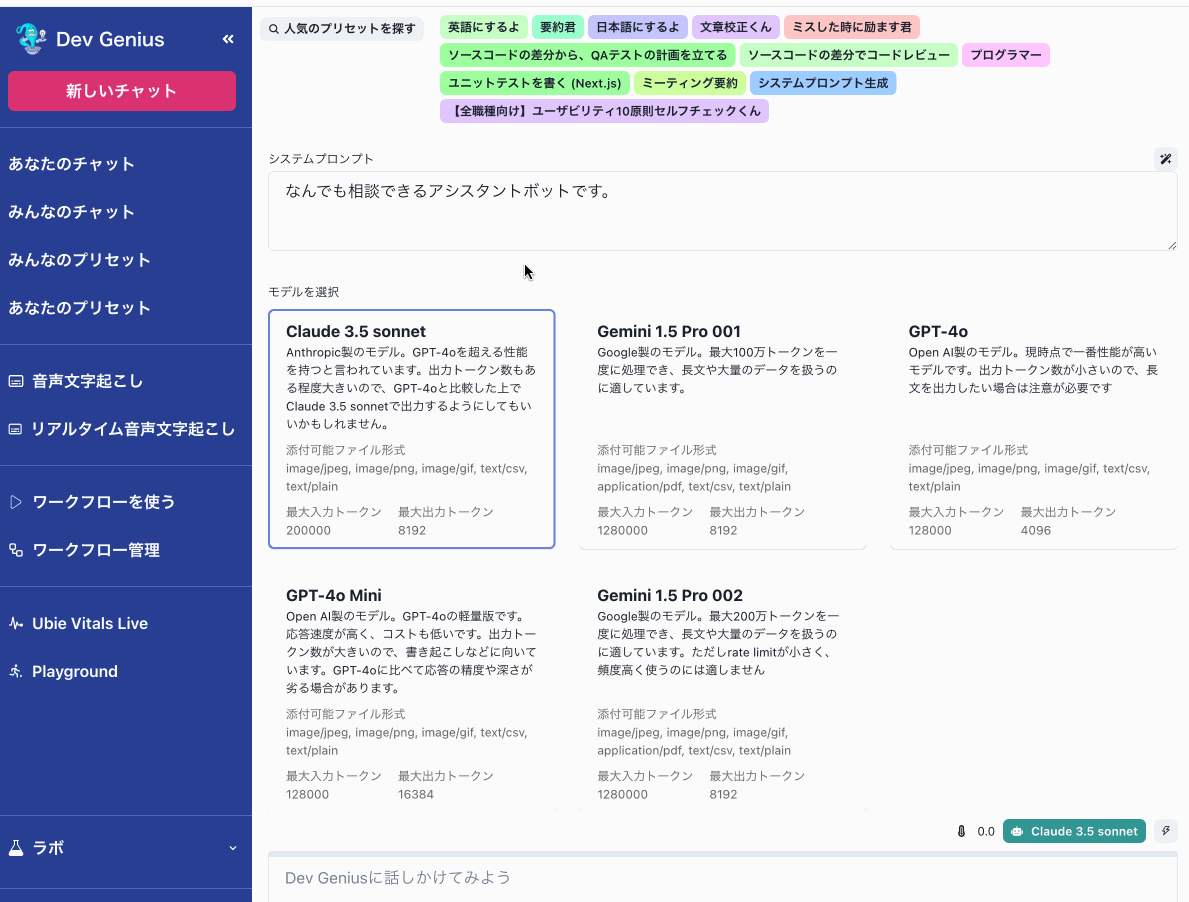
Task: Choose the GPT-4o Mini model card
Action: pos(412,693)
